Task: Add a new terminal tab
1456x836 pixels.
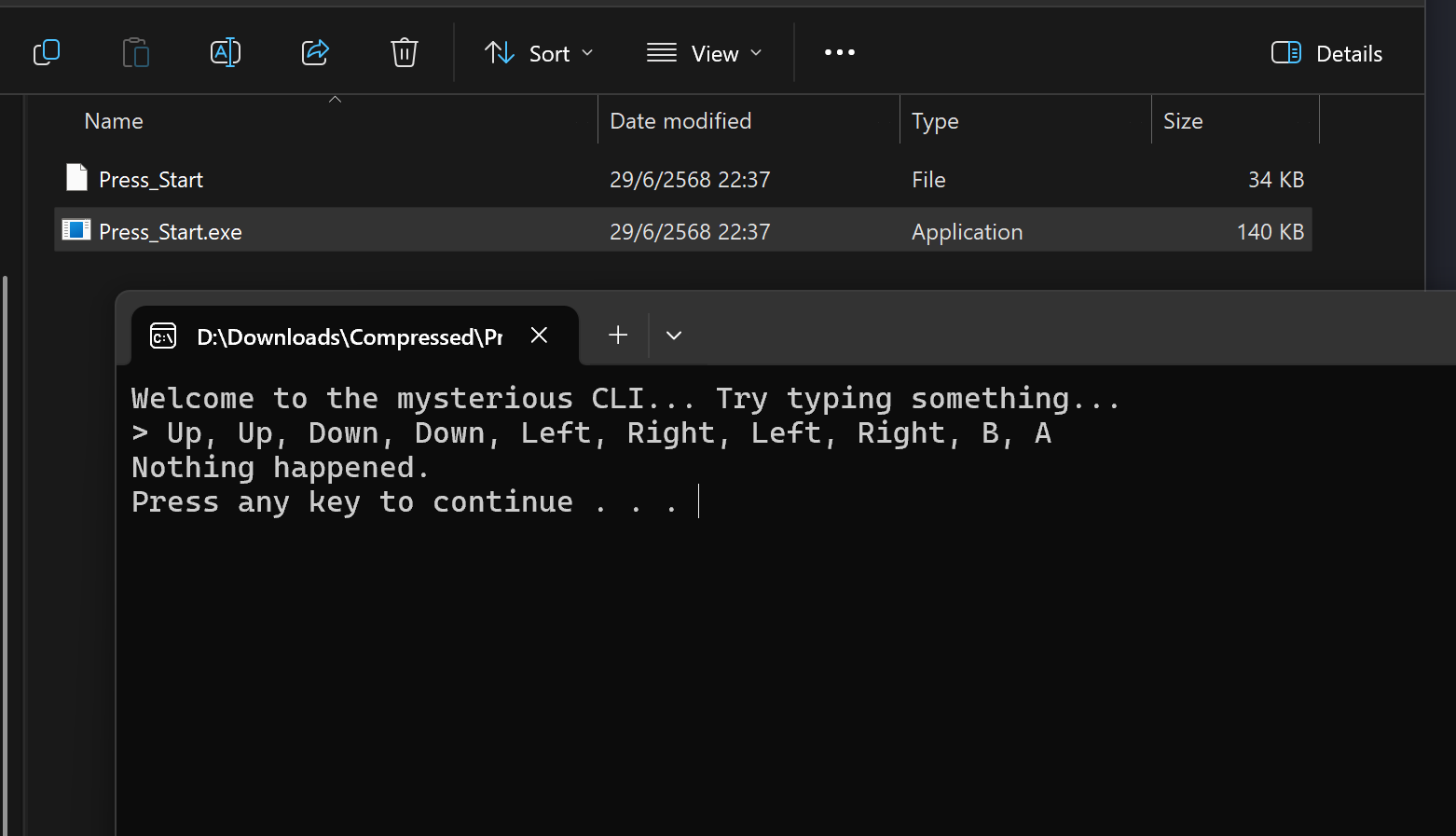Action: pos(618,336)
